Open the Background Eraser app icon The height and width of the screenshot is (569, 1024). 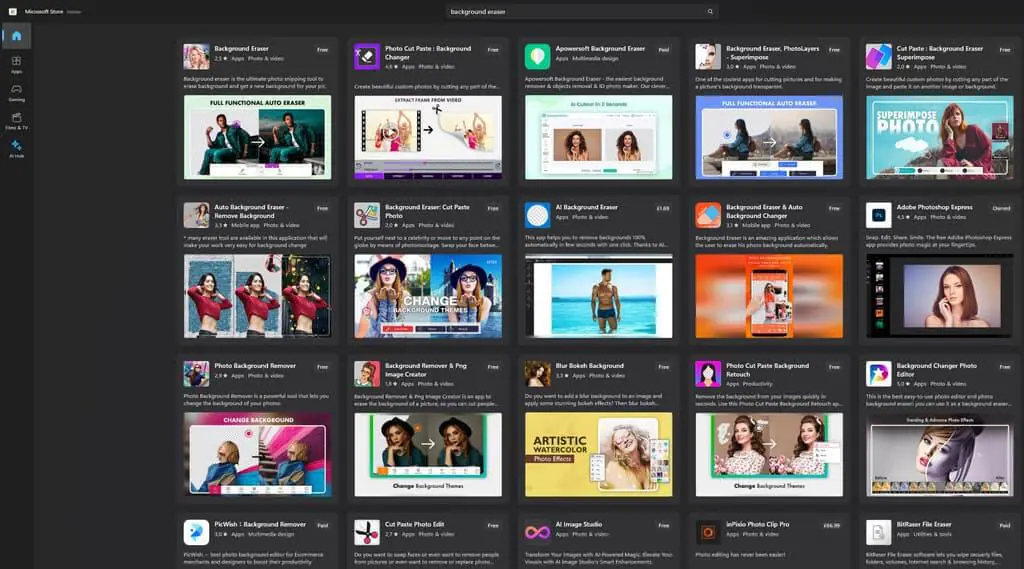(197, 57)
